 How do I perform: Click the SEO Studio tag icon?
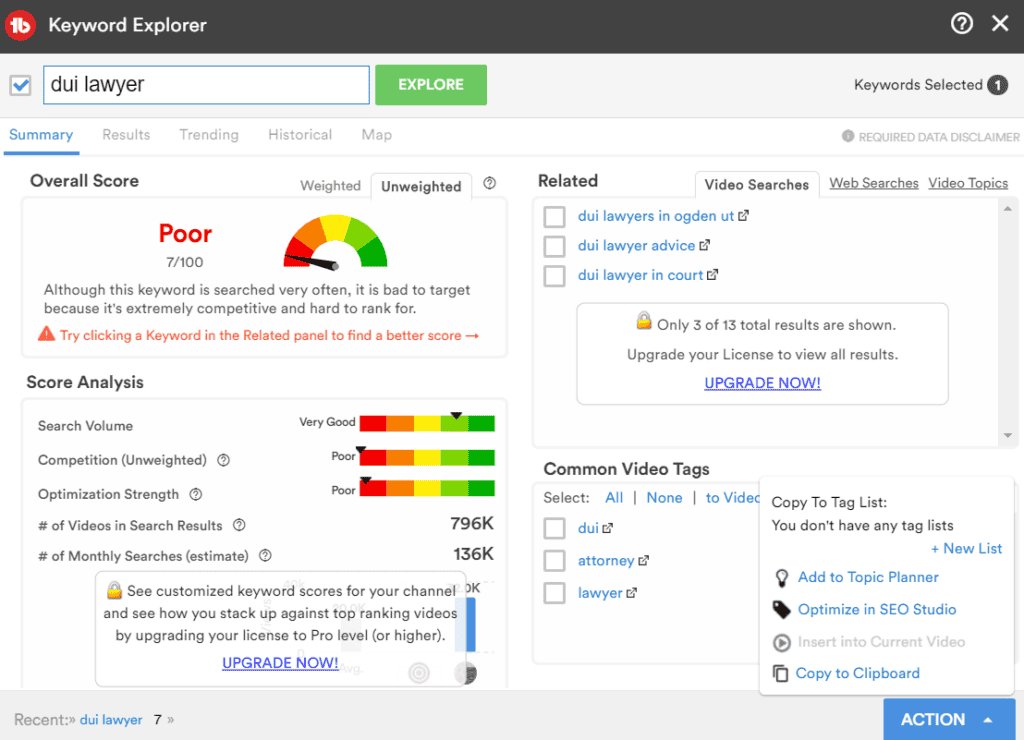tap(781, 609)
